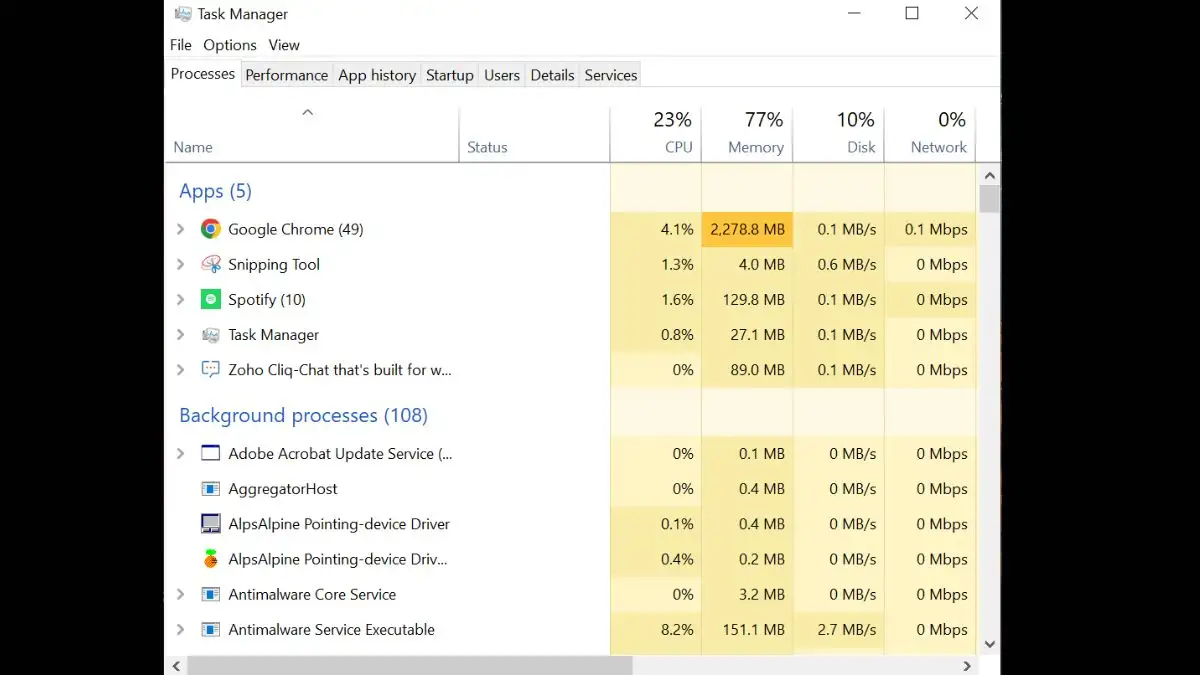Expand the Google Chrome process group
This screenshot has height=675, width=1200.
(x=181, y=229)
